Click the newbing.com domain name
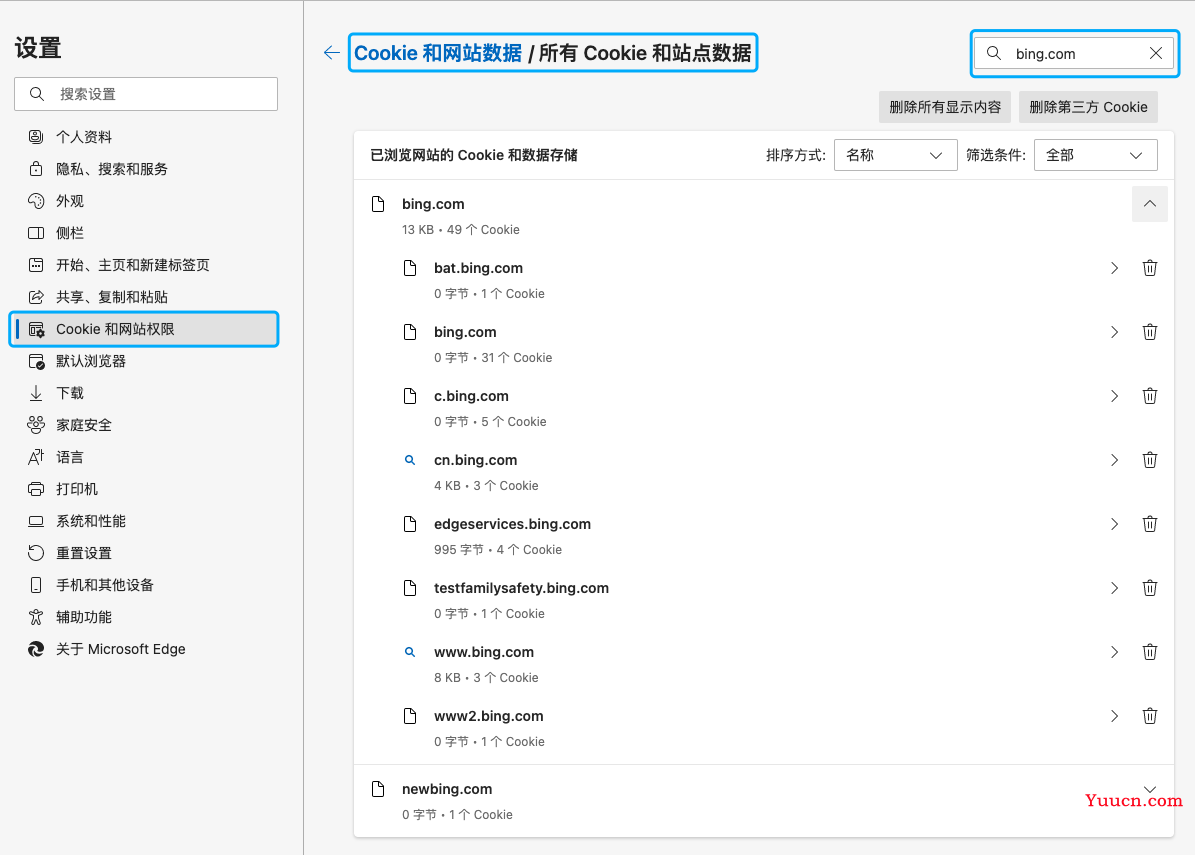 point(447,789)
